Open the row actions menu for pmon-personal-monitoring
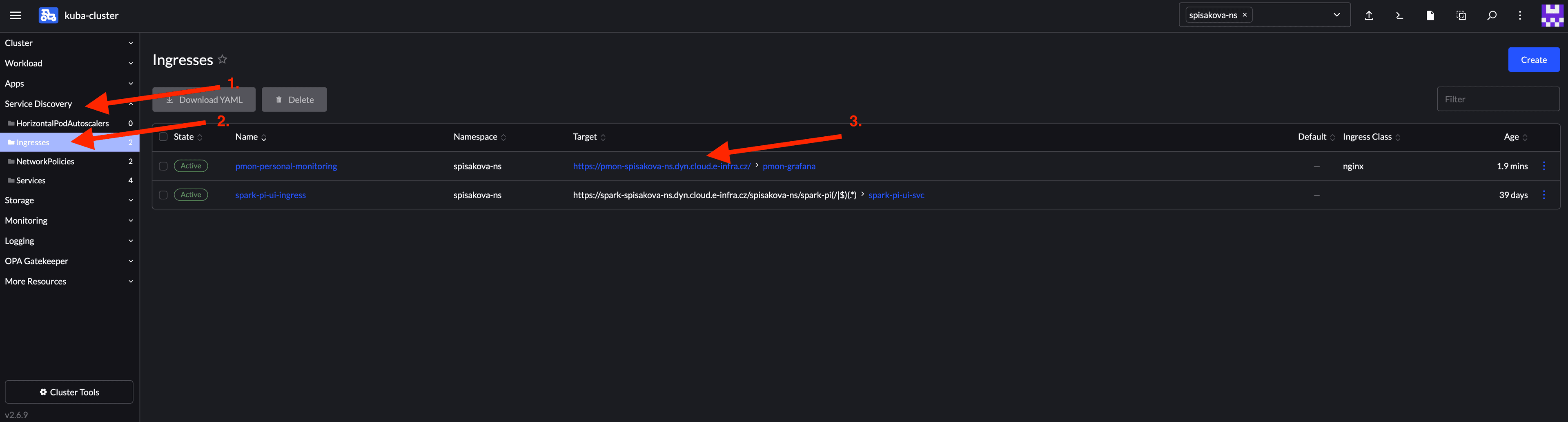 [1543, 166]
